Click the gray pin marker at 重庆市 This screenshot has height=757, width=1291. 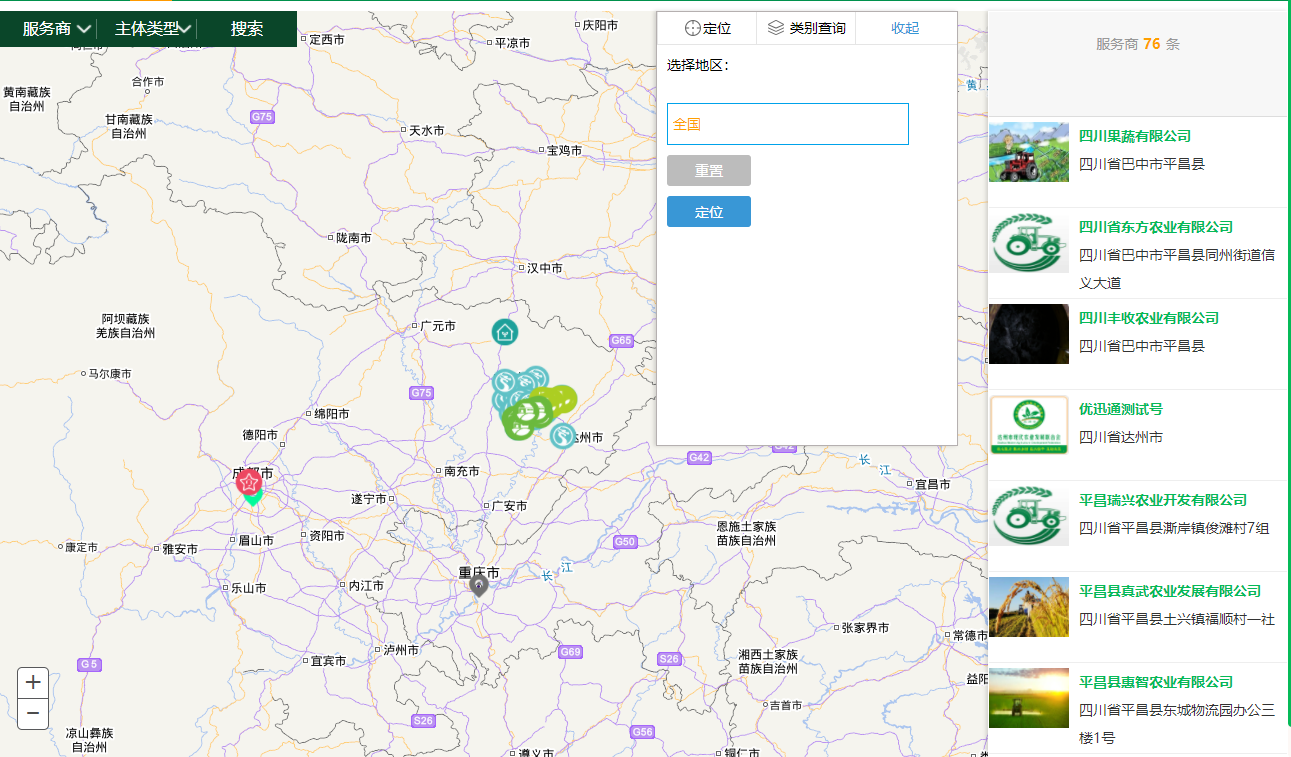point(479,585)
